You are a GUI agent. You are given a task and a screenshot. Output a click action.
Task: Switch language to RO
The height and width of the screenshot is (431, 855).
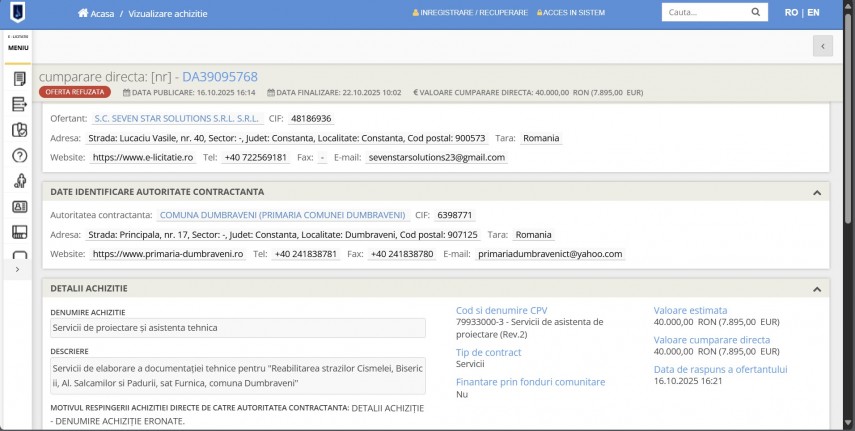(791, 13)
